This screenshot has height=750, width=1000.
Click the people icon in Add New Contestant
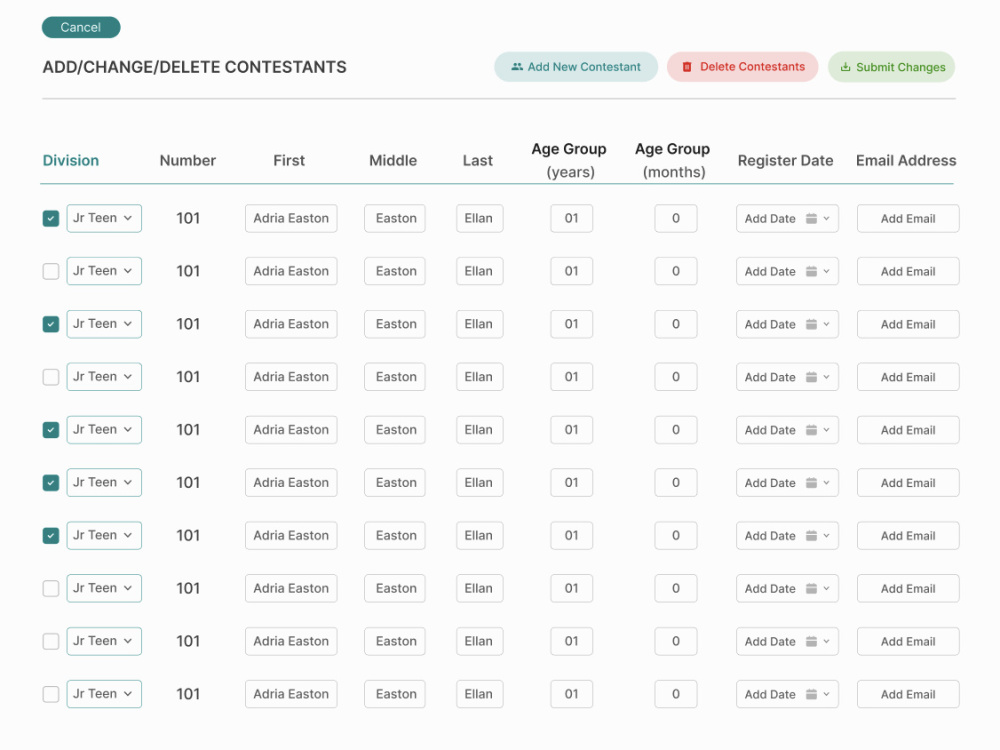tap(517, 66)
